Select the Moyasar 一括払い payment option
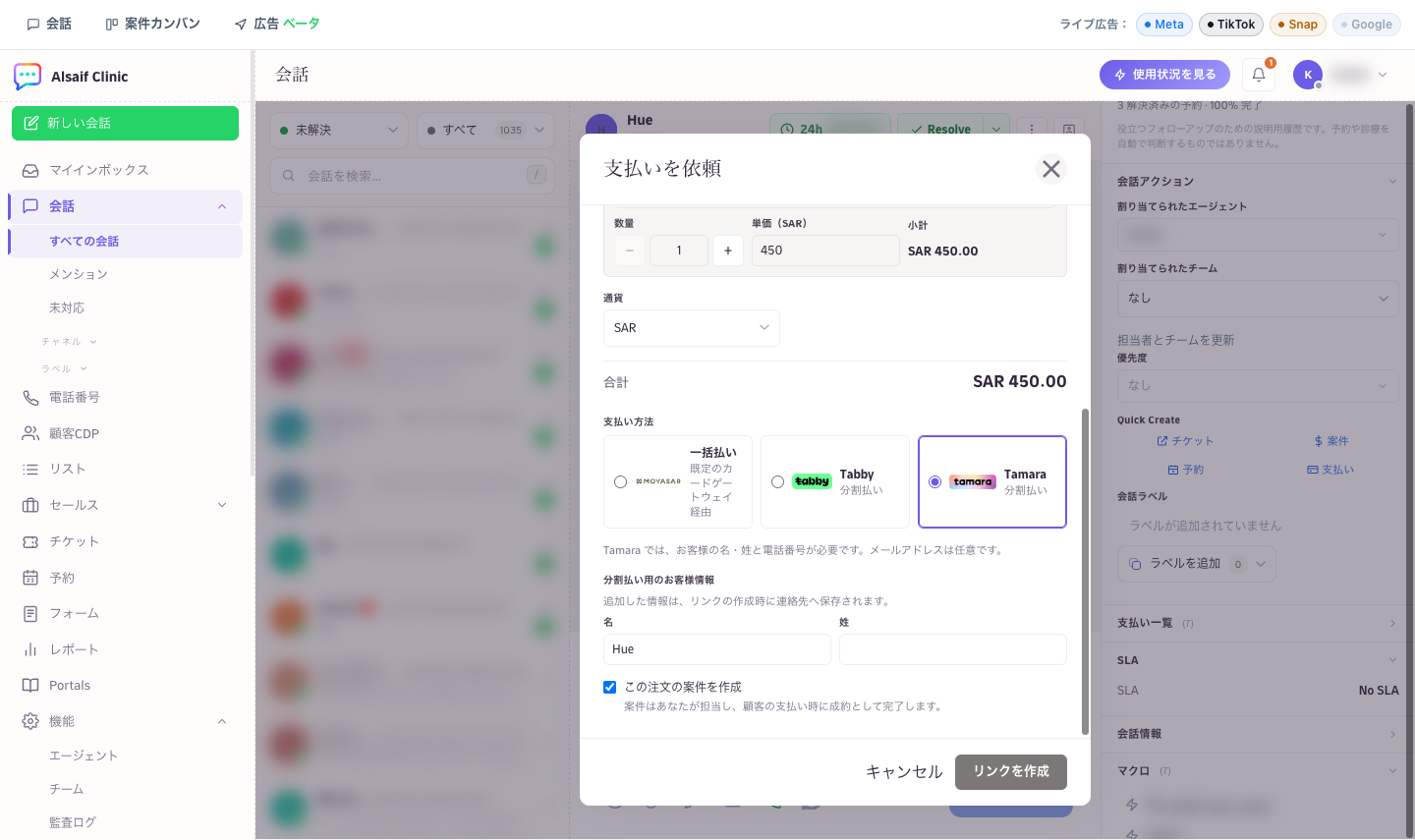The width and height of the screenshot is (1415, 840). click(678, 481)
